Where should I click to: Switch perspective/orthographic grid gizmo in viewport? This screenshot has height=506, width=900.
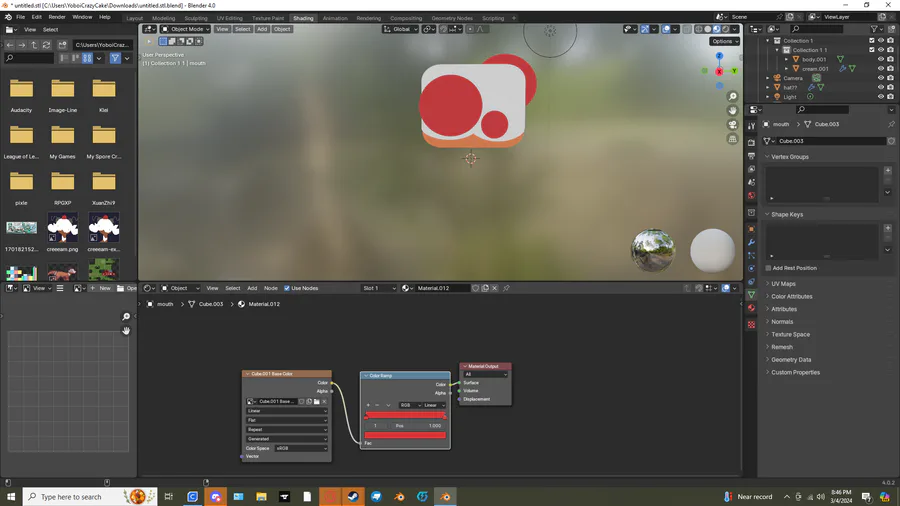pyautogui.click(x=732, y=139)
